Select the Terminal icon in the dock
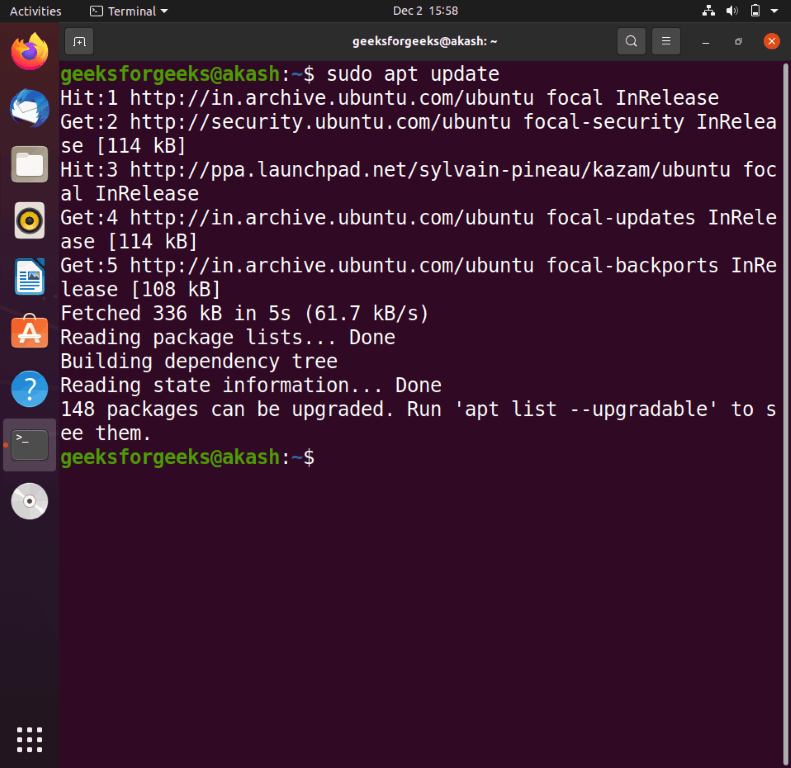The height and width of the screenshot is (768, 791). tap(30, 445)
